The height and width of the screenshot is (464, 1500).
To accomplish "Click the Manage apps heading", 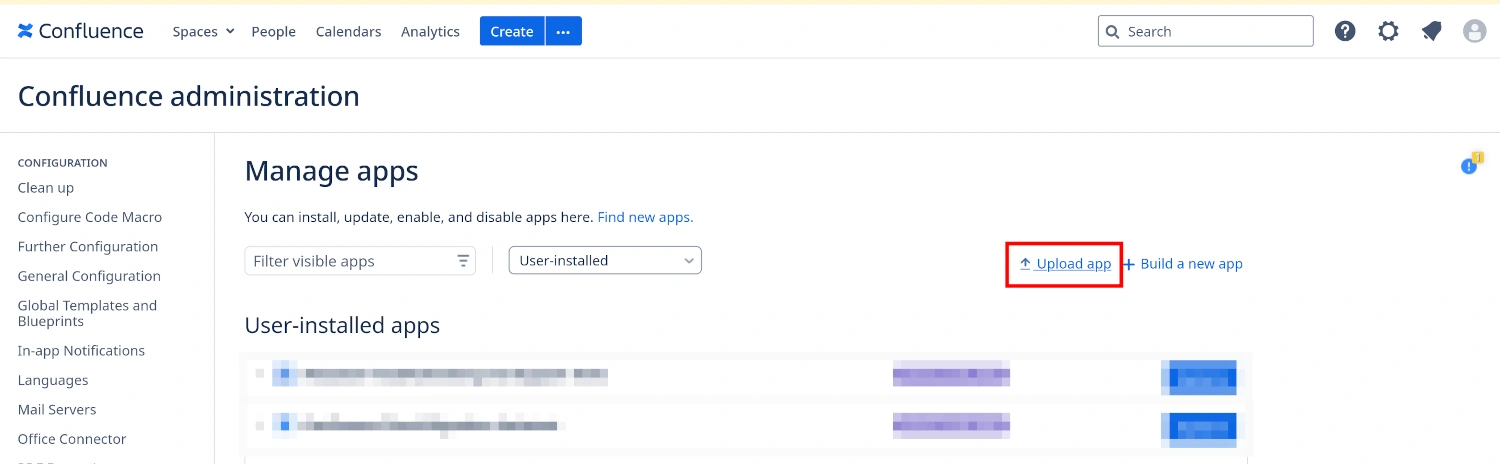I will click(x=331, y=171).
